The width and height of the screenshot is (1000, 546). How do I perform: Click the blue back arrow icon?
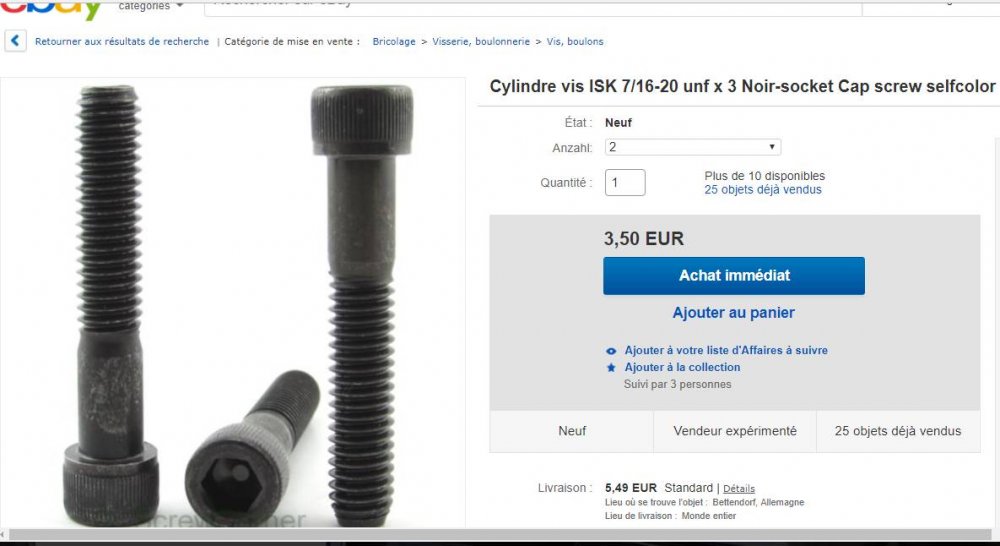15,41
